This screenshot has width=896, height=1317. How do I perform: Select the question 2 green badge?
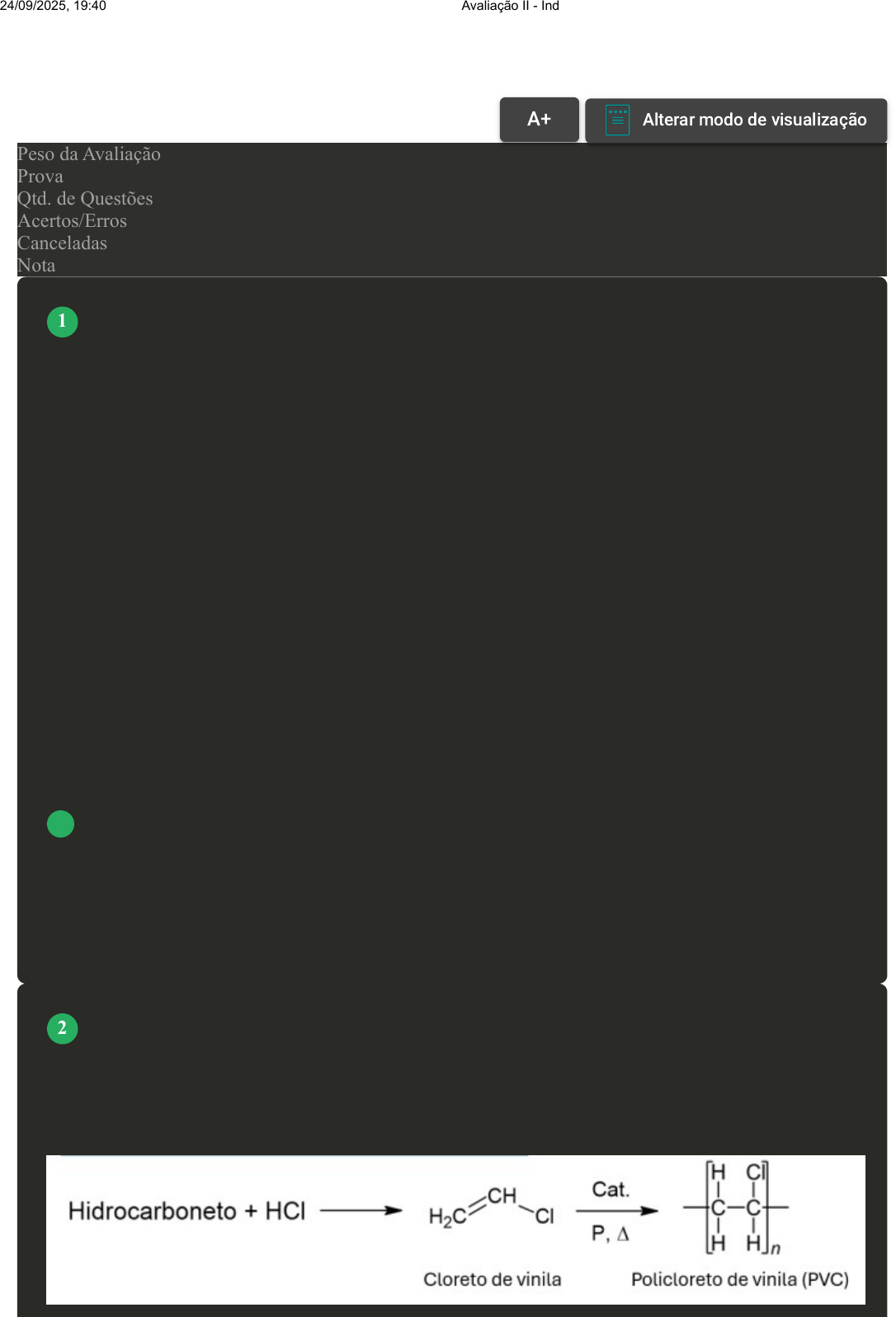[63, 1028]
